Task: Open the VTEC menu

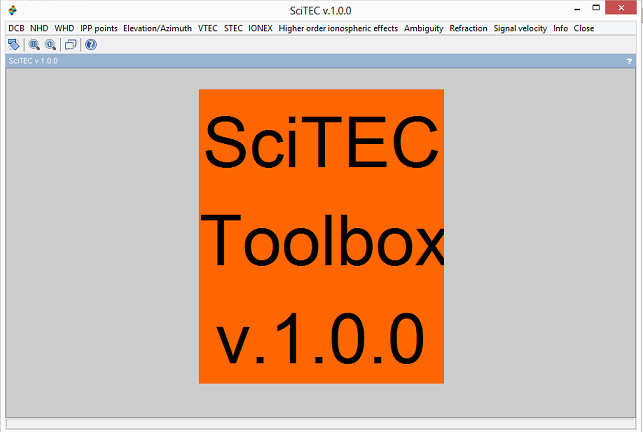Action: [x=208, y=28]
